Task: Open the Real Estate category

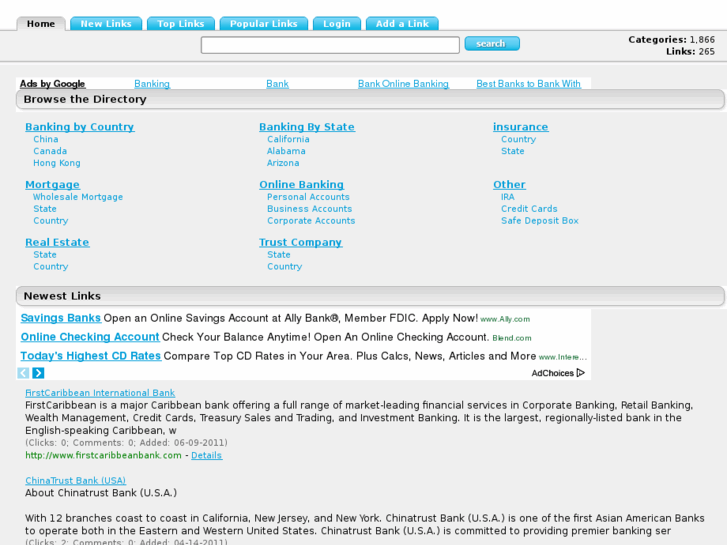Action: pyautogui.click(x=57, y=243)
